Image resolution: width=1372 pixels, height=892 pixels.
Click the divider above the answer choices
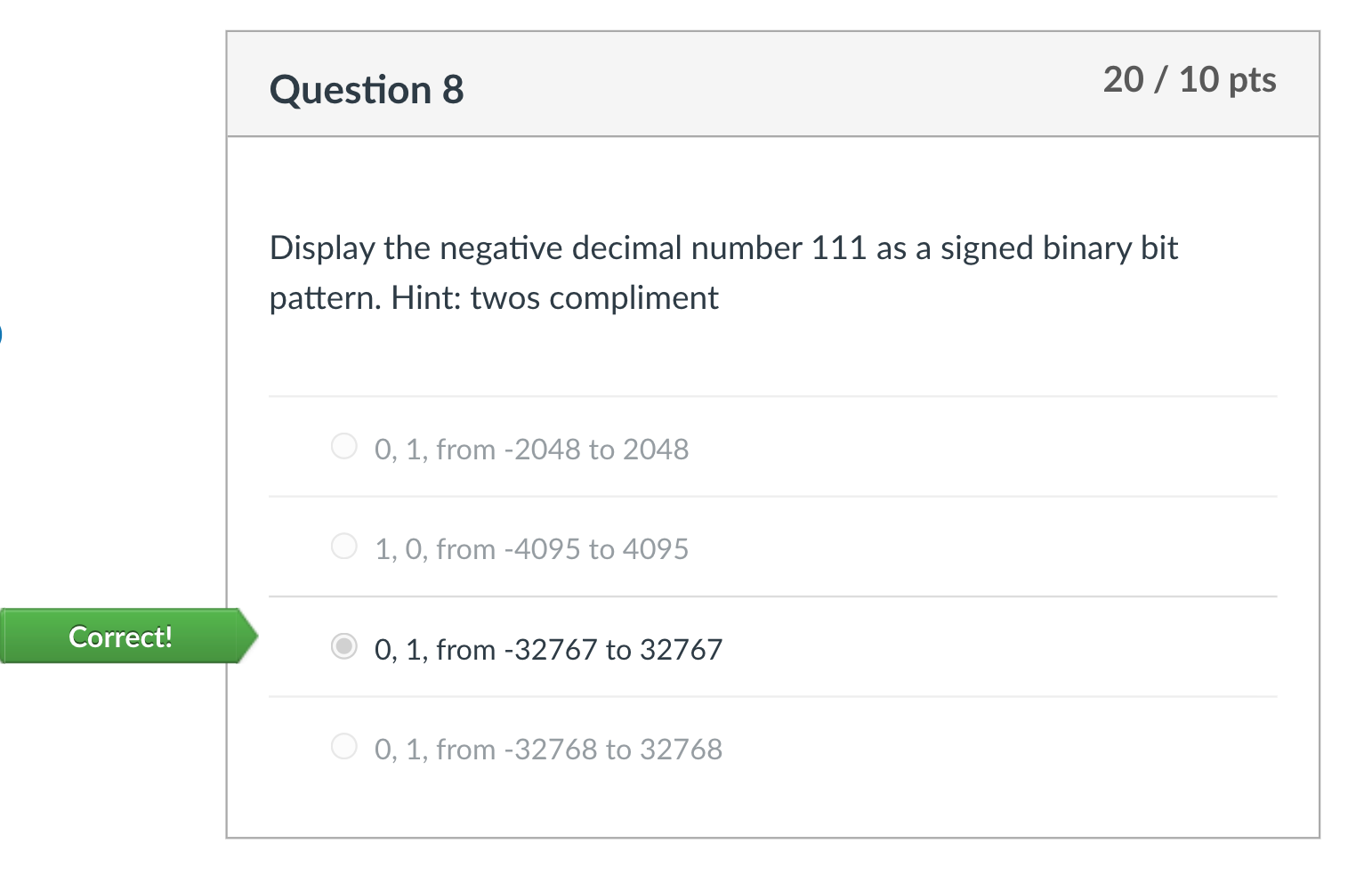[772, 396]
